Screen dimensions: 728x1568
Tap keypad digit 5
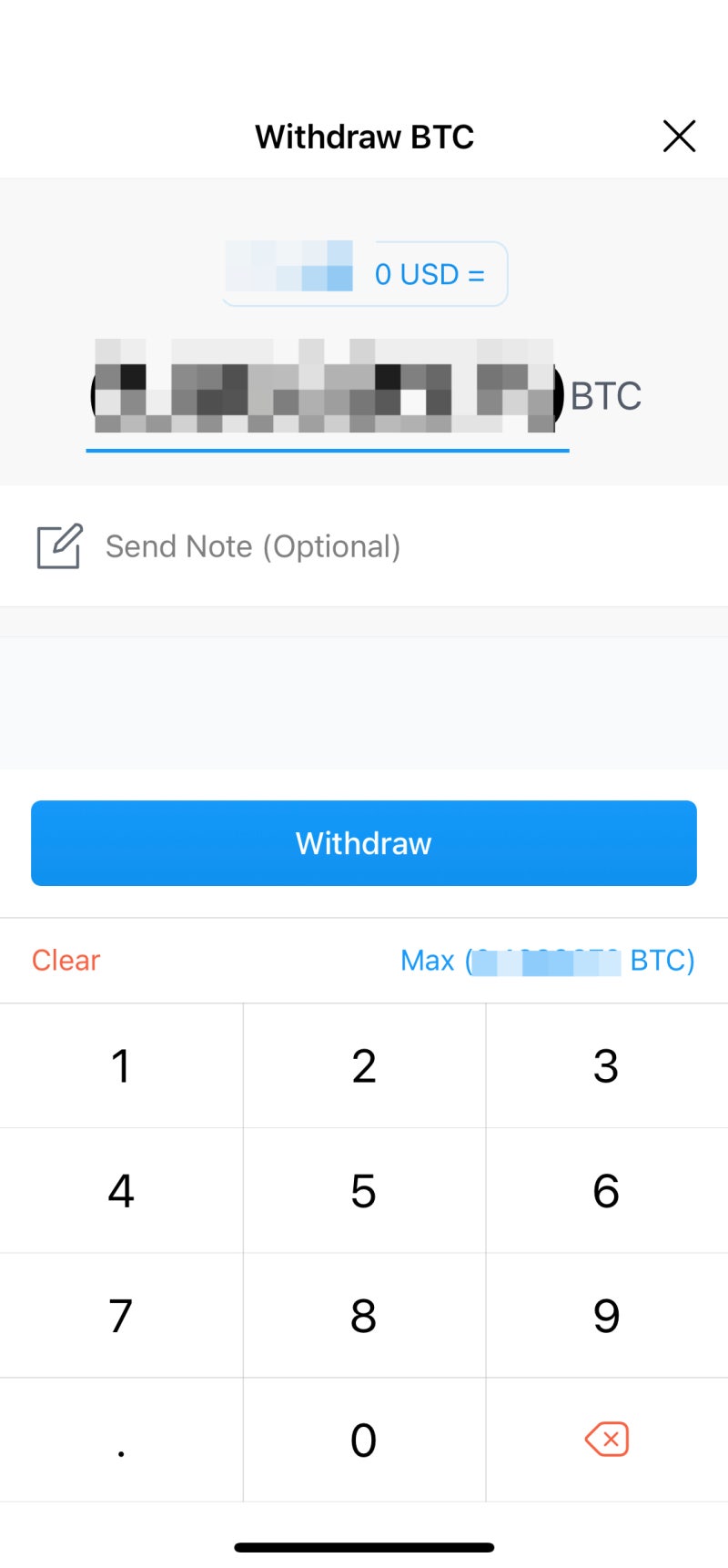tap(364, 1190)
